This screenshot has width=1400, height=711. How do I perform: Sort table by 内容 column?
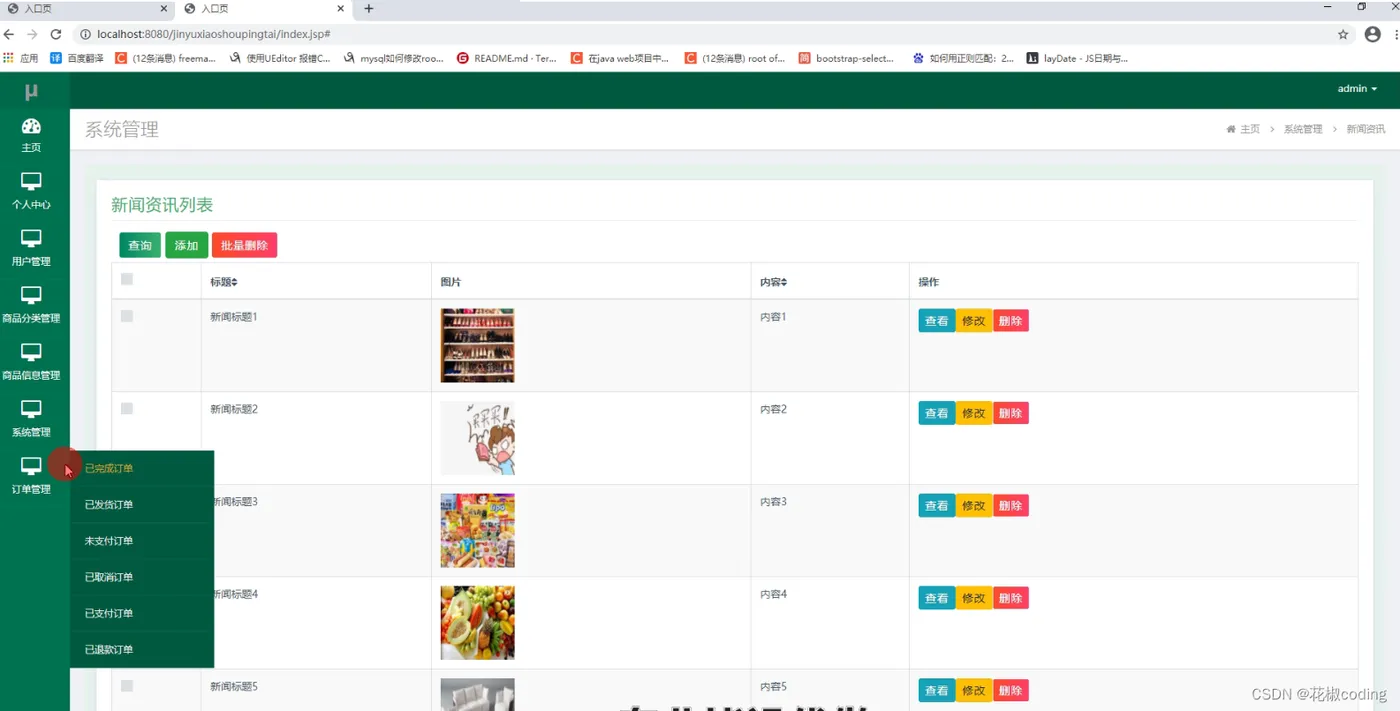click(773, 283)
